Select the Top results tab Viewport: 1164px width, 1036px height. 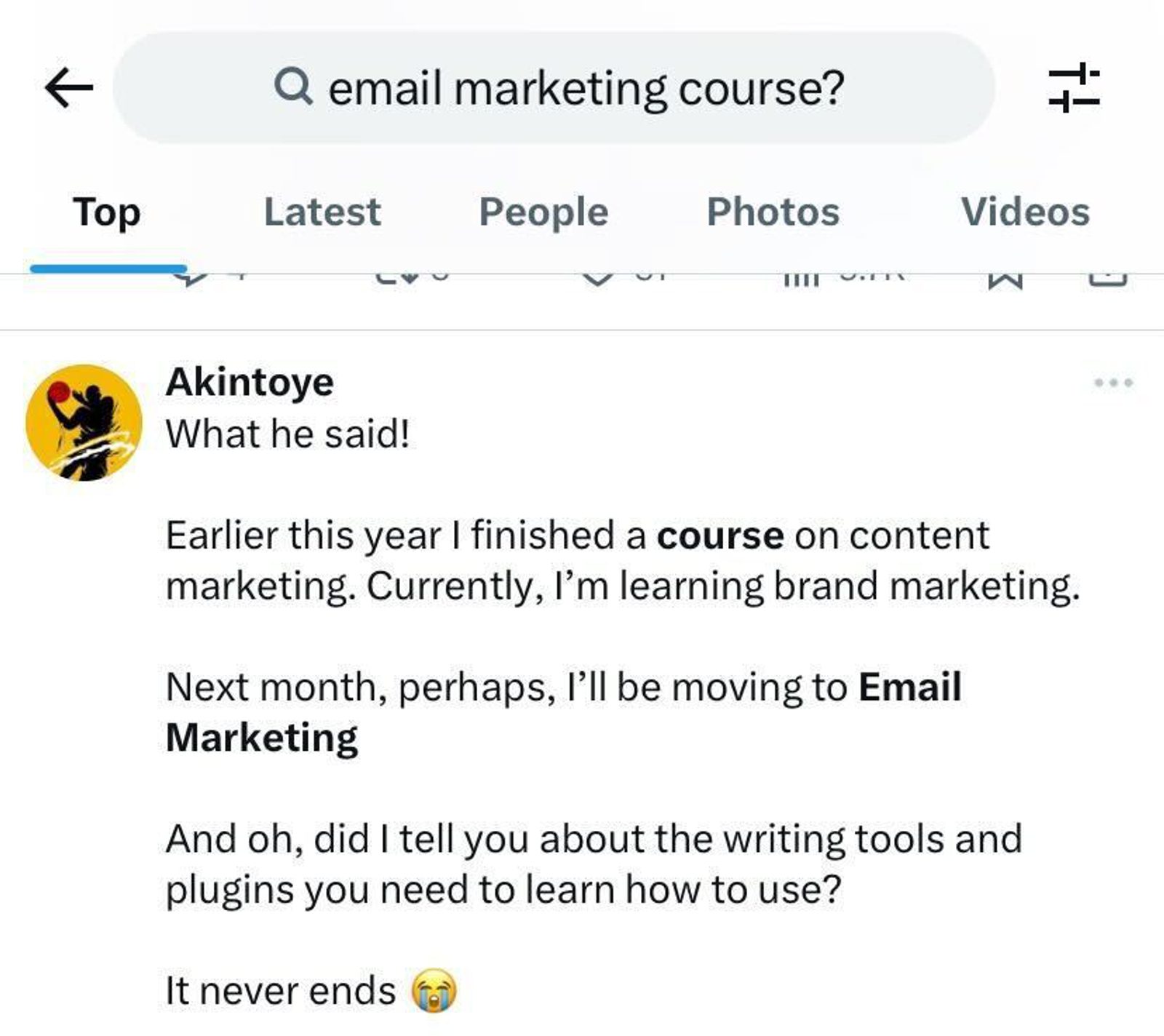(x=107, y=212)
